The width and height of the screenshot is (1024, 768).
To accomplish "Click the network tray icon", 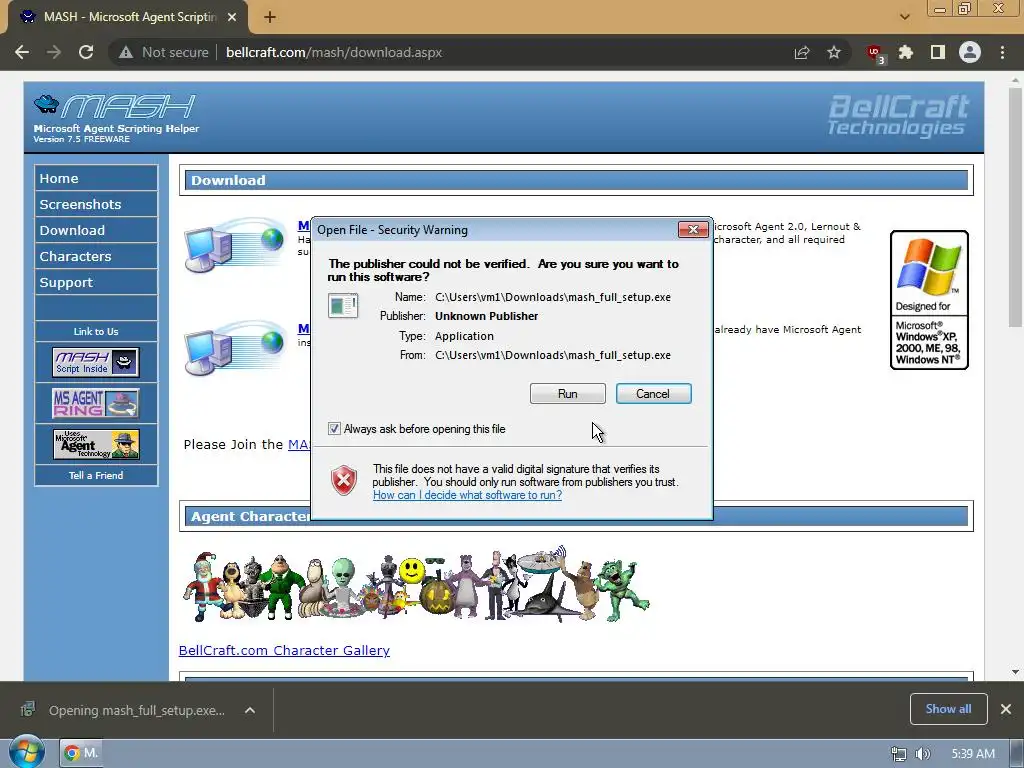I will [x=899, y=754].
